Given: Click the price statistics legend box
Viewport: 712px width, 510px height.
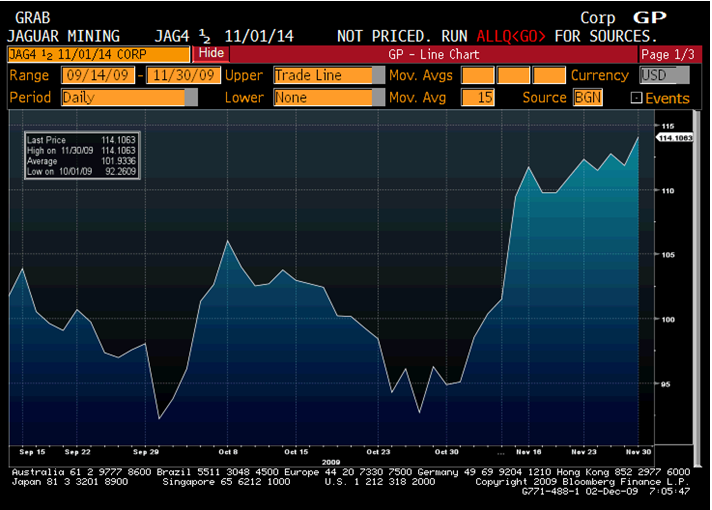Looking at the screenshot, I should (x=81, y=155).
